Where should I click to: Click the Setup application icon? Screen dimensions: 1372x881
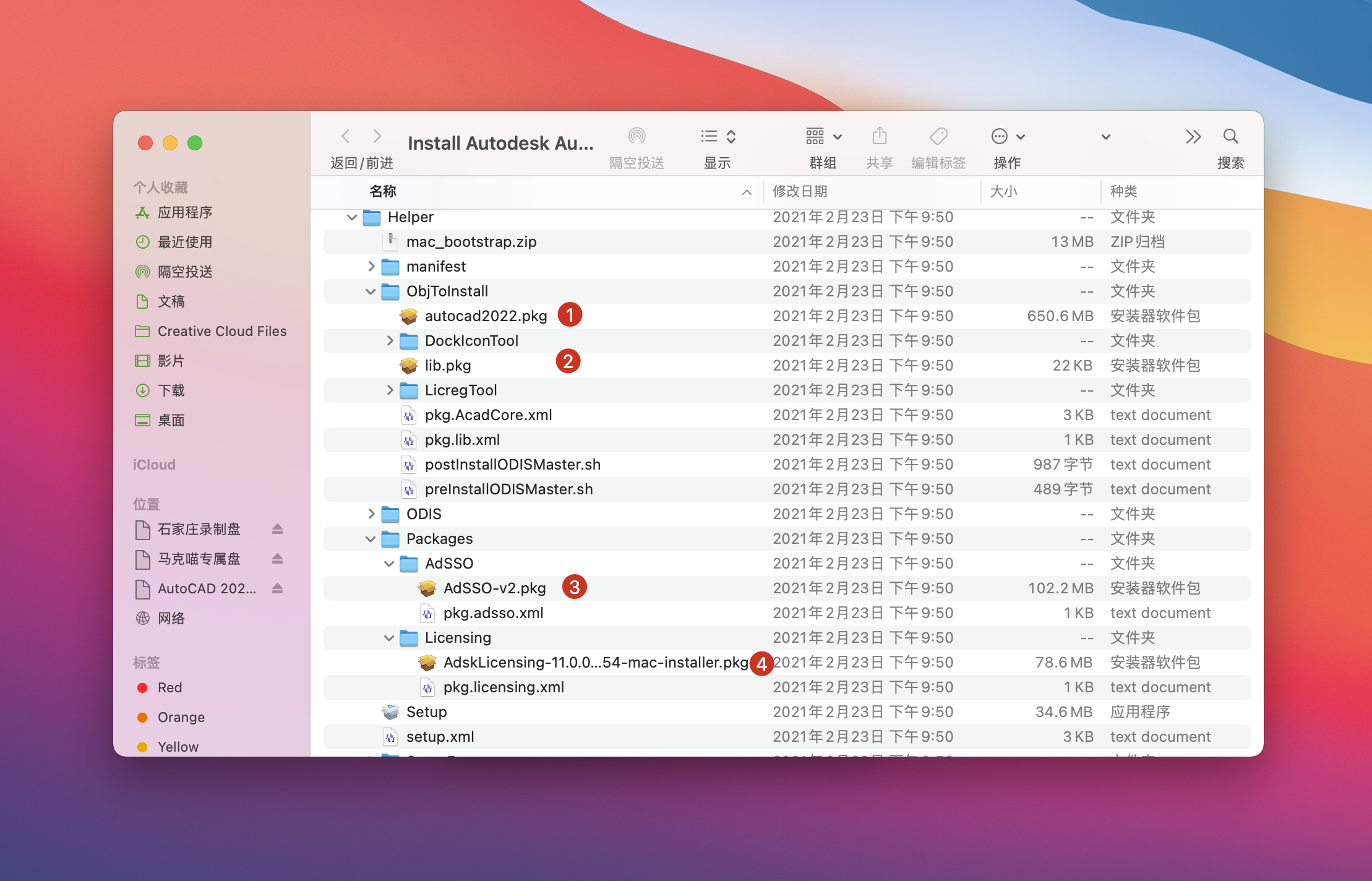(x=390, y=711)
